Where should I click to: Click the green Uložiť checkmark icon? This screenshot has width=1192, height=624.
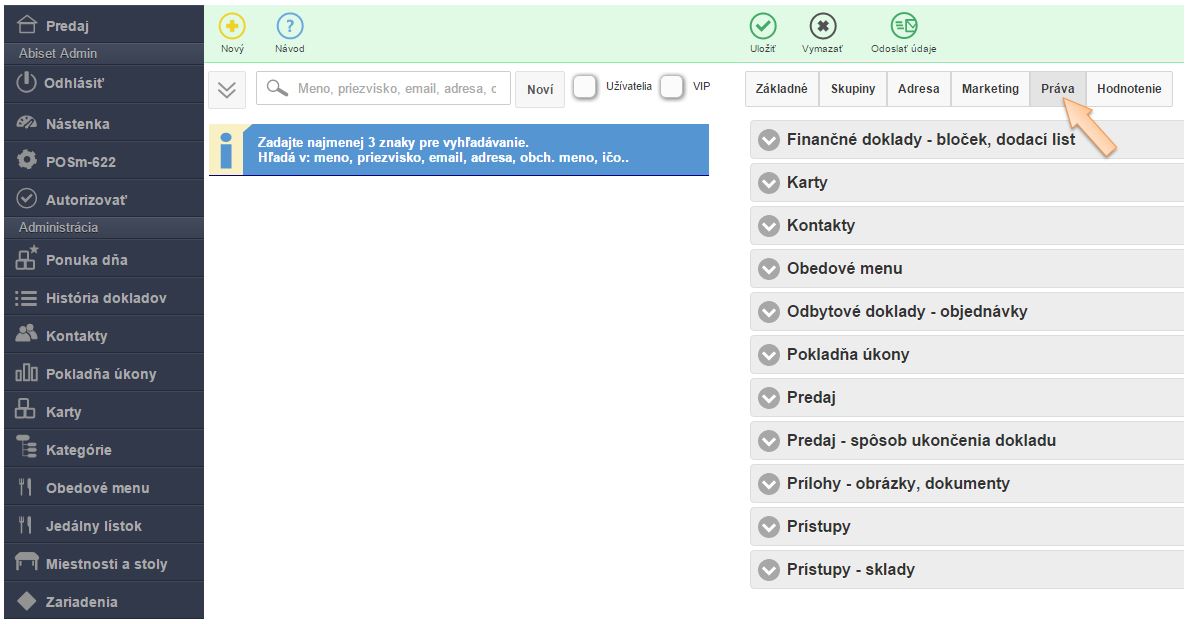[x=763, y=27]
